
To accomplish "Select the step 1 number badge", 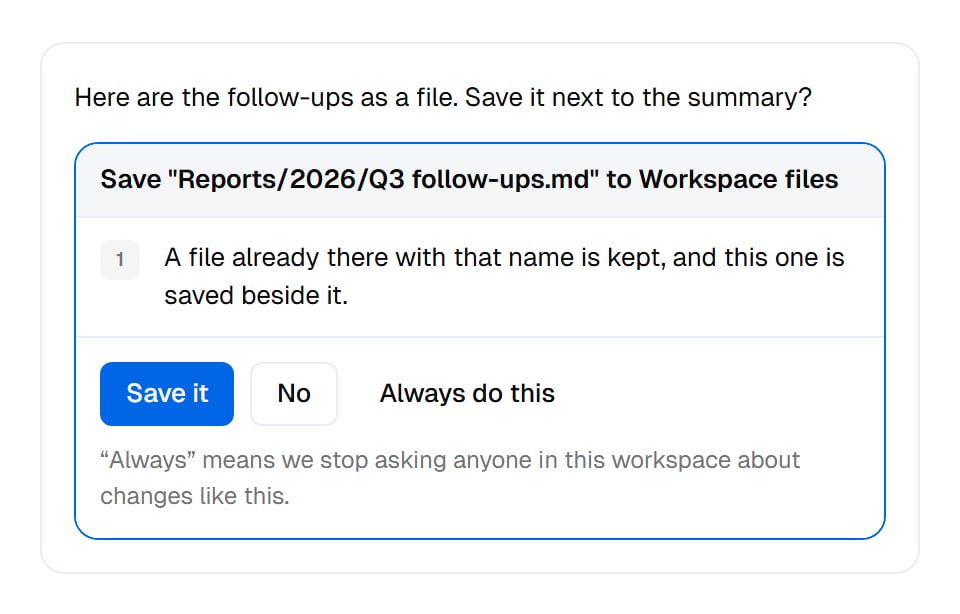I will (x=120, y=260).
